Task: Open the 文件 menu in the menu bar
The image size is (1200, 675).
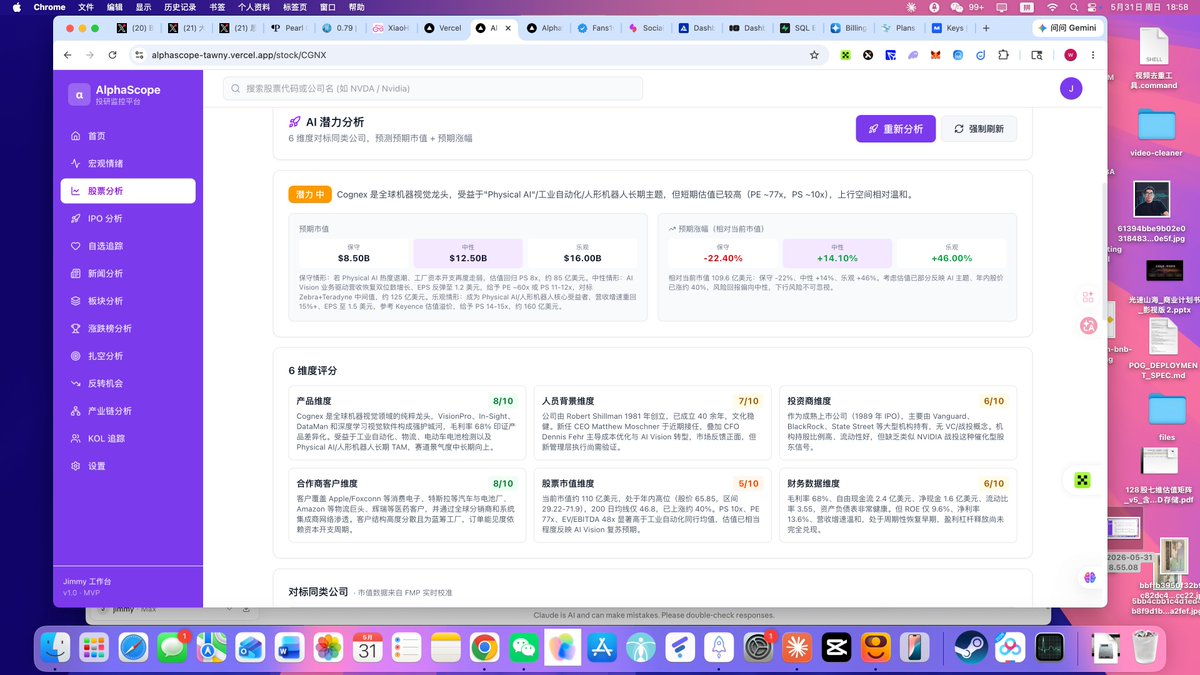Action: (x=86, y=7)
